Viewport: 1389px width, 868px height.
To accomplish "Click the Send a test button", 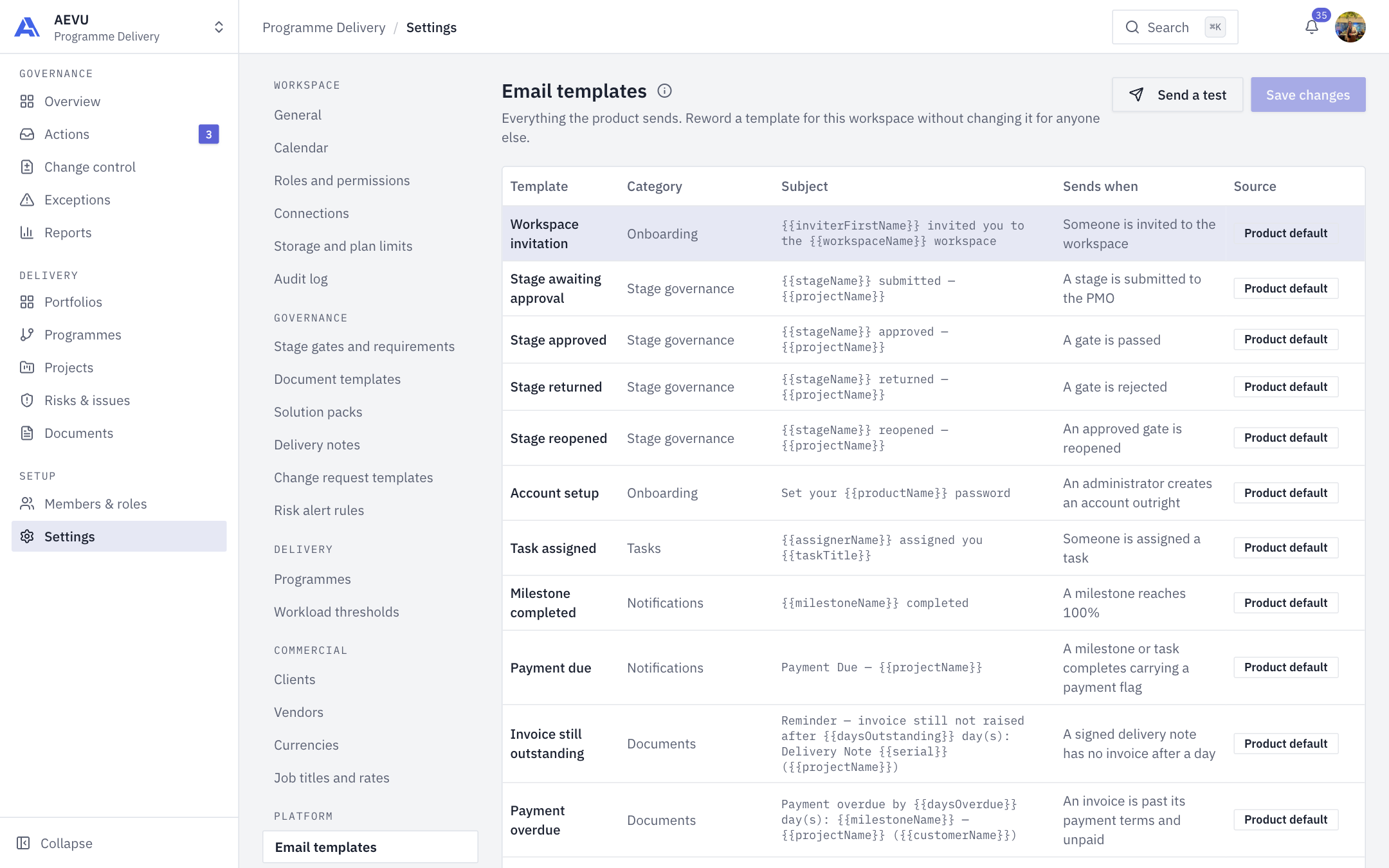I will coord(1177,95).
